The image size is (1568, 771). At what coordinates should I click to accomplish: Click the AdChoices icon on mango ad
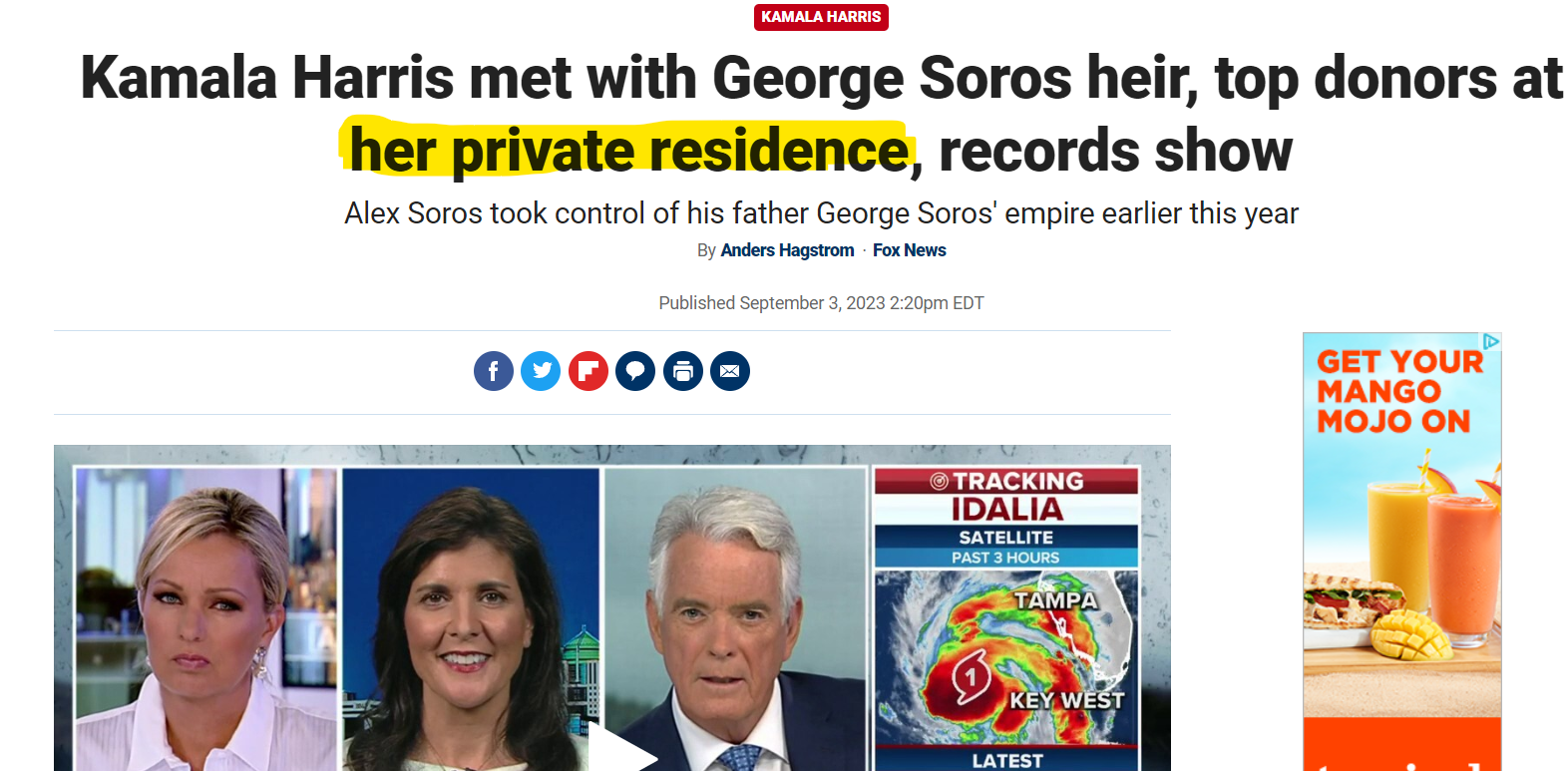1491,341
